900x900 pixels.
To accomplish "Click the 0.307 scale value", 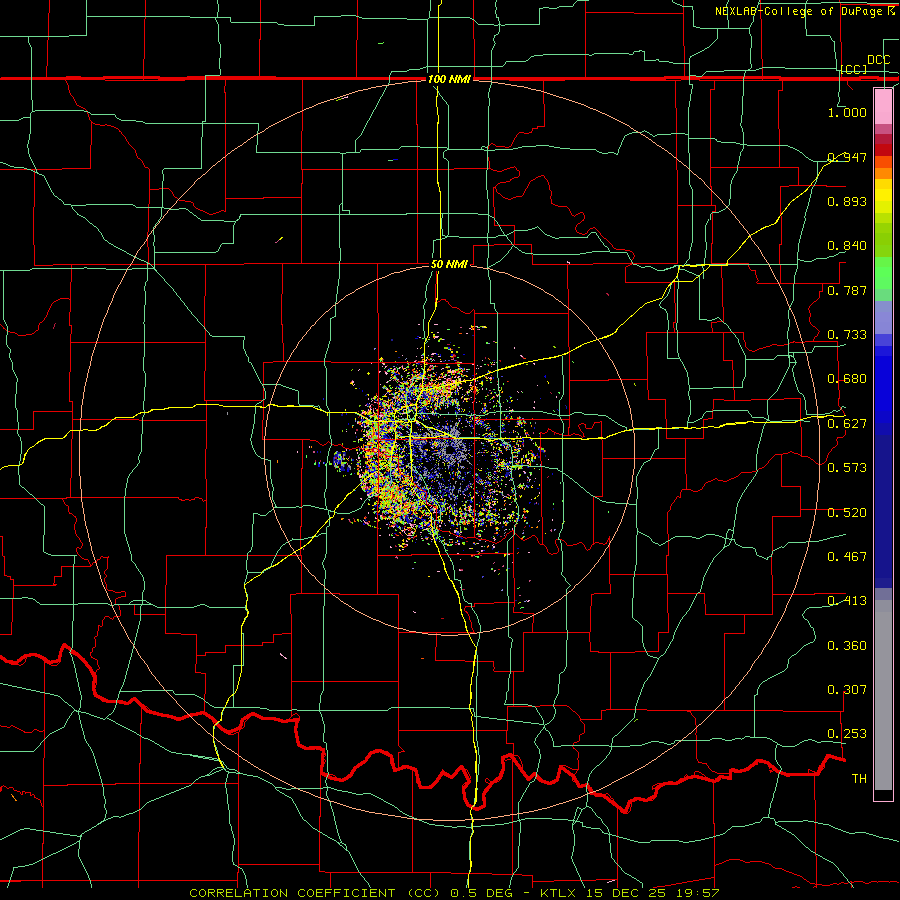I will click(x=847, y=690).
